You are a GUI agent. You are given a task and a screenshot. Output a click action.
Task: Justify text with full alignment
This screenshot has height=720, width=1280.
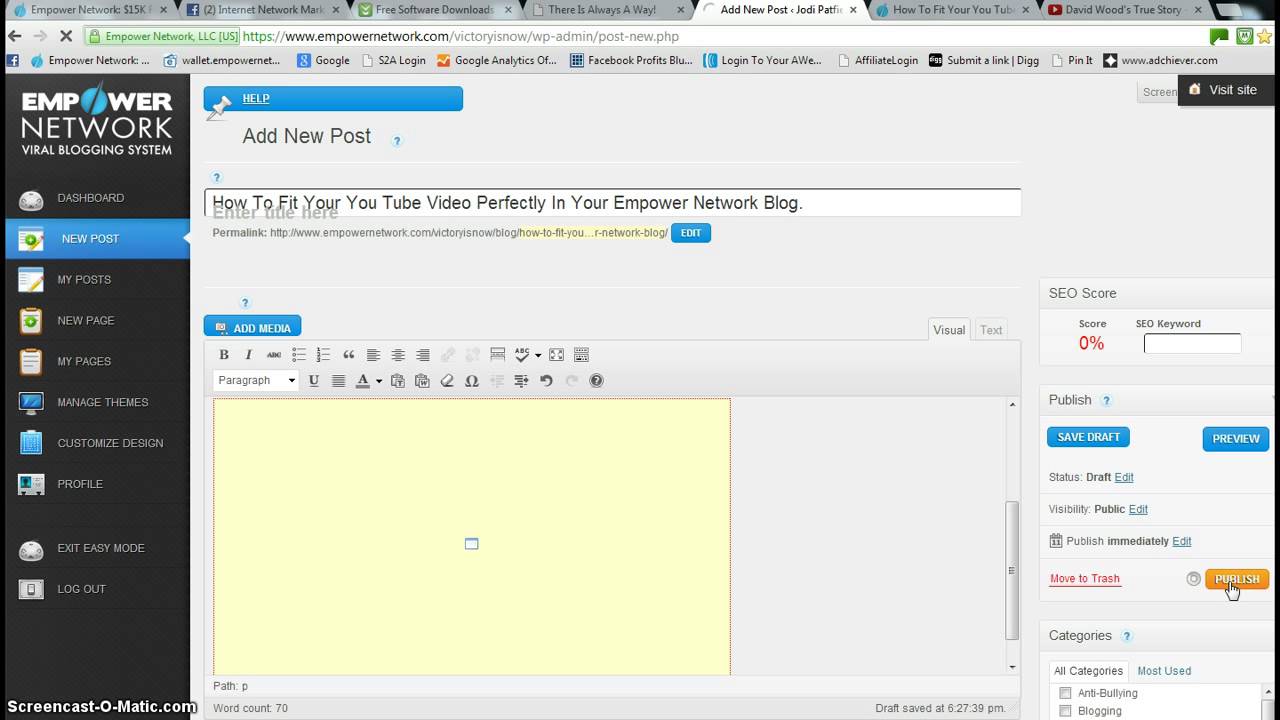tap(338, 380)
